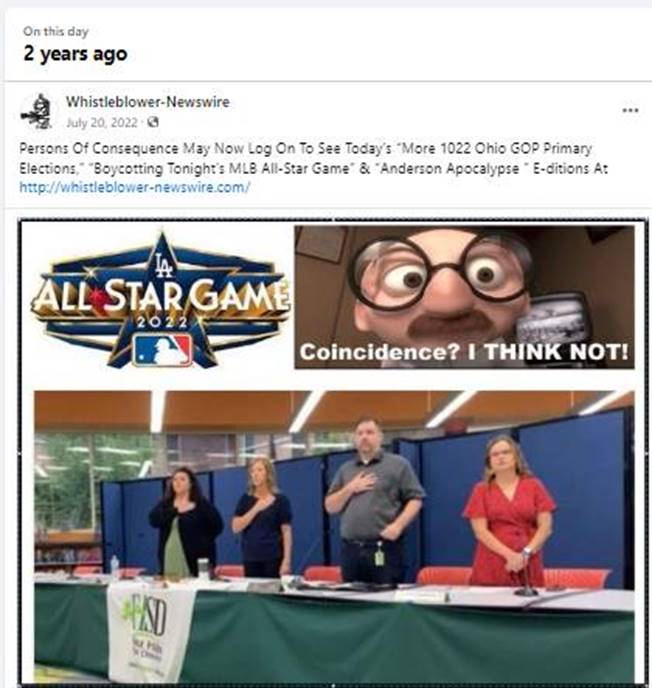The image size is (652, 688).
Task: Click the Coincidence? I THINK NOT meme
Action: 464,297
